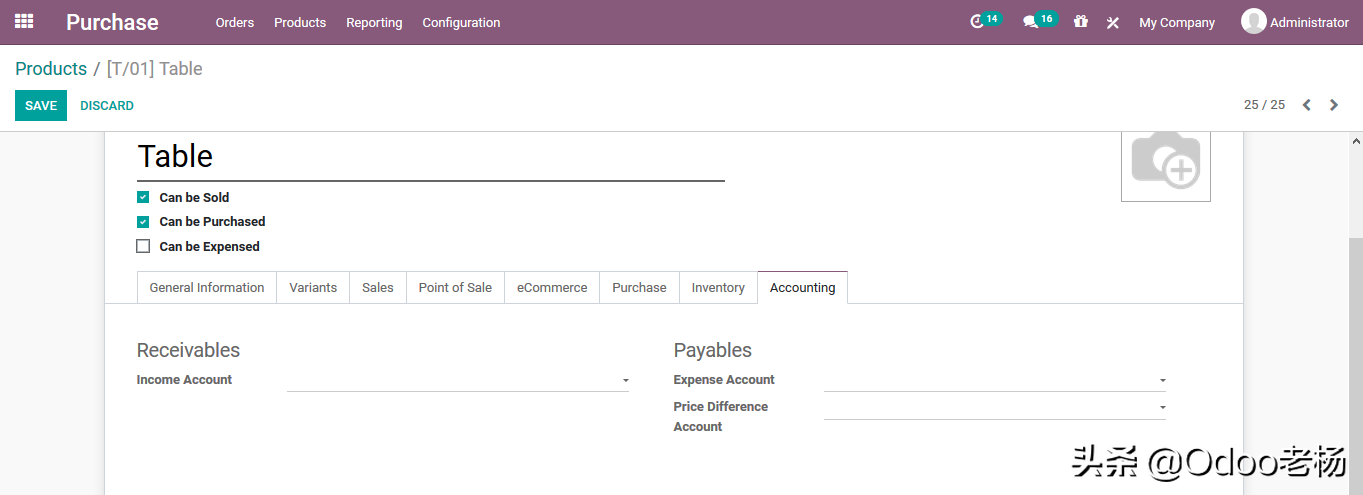
Task: Open the My Company switcher
Action: pos(1177,22)
